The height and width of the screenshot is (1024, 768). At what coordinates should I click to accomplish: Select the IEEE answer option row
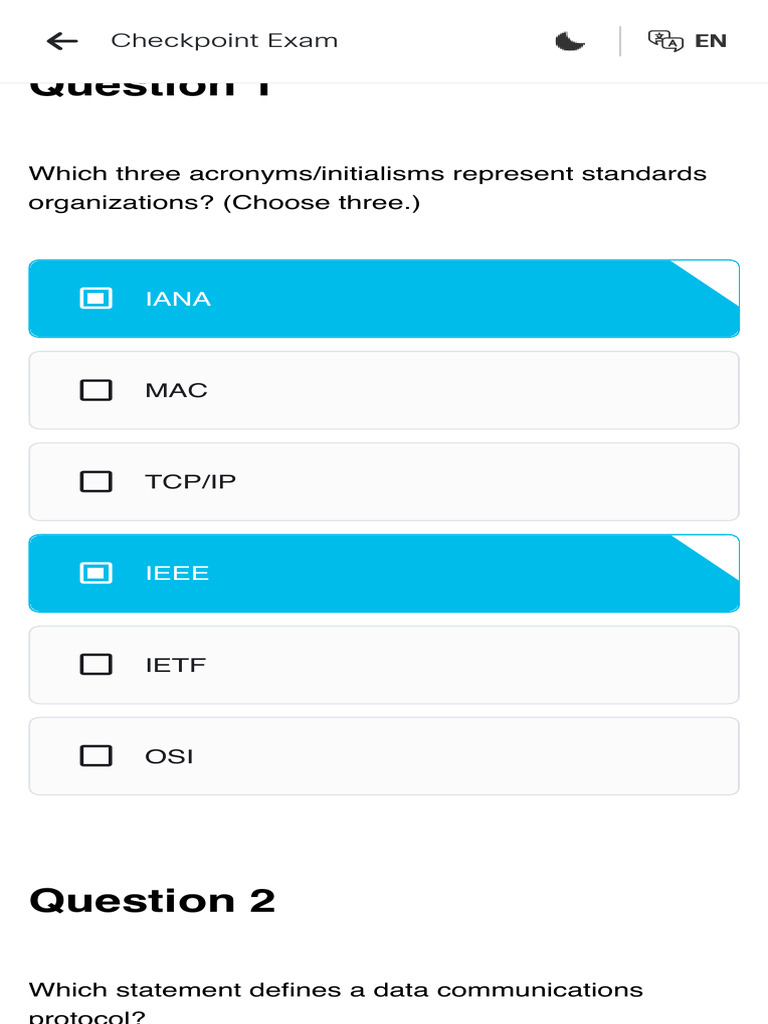384,573
